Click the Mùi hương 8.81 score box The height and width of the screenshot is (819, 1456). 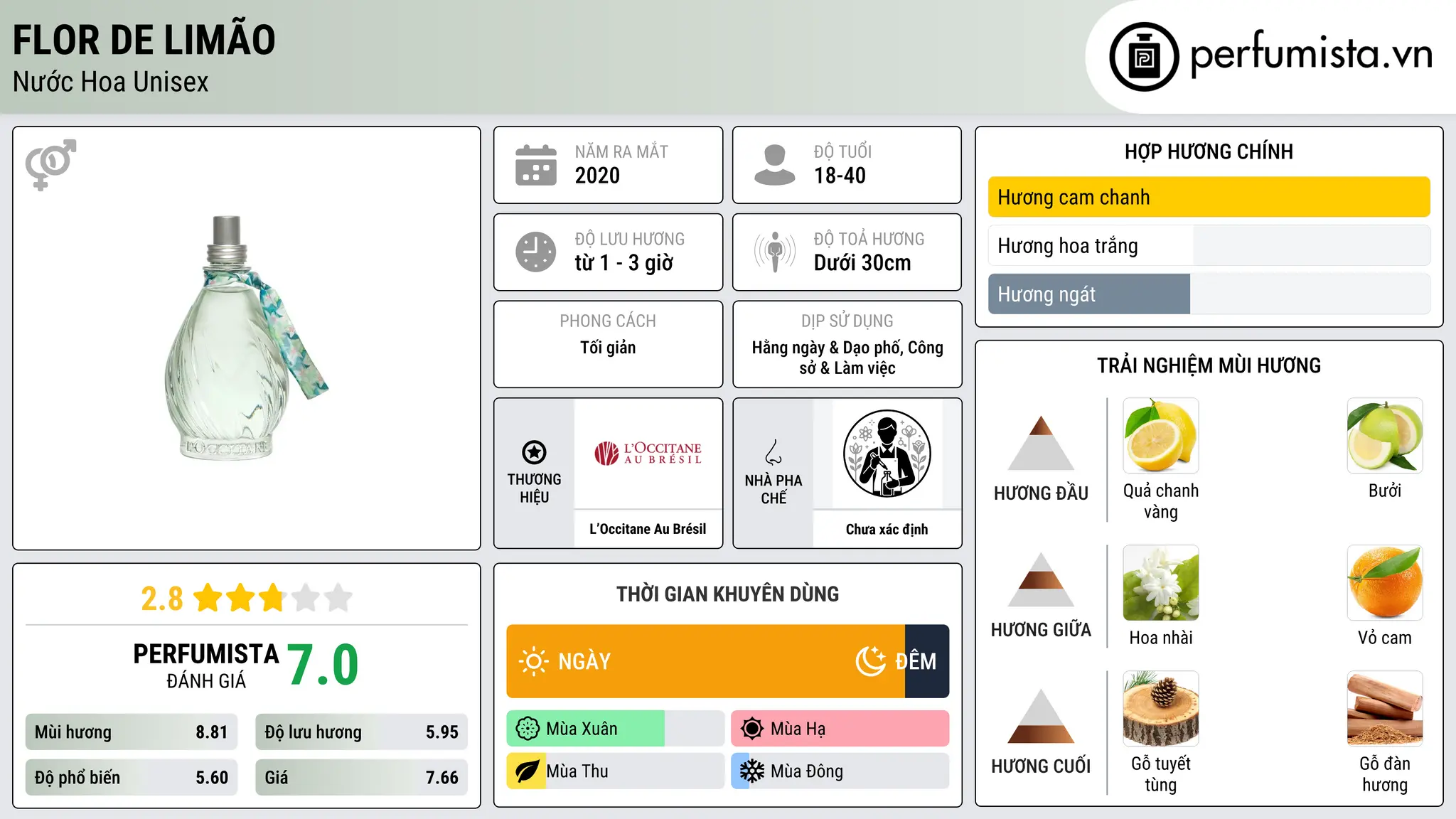pyautogui.click(x=132, y=732)
